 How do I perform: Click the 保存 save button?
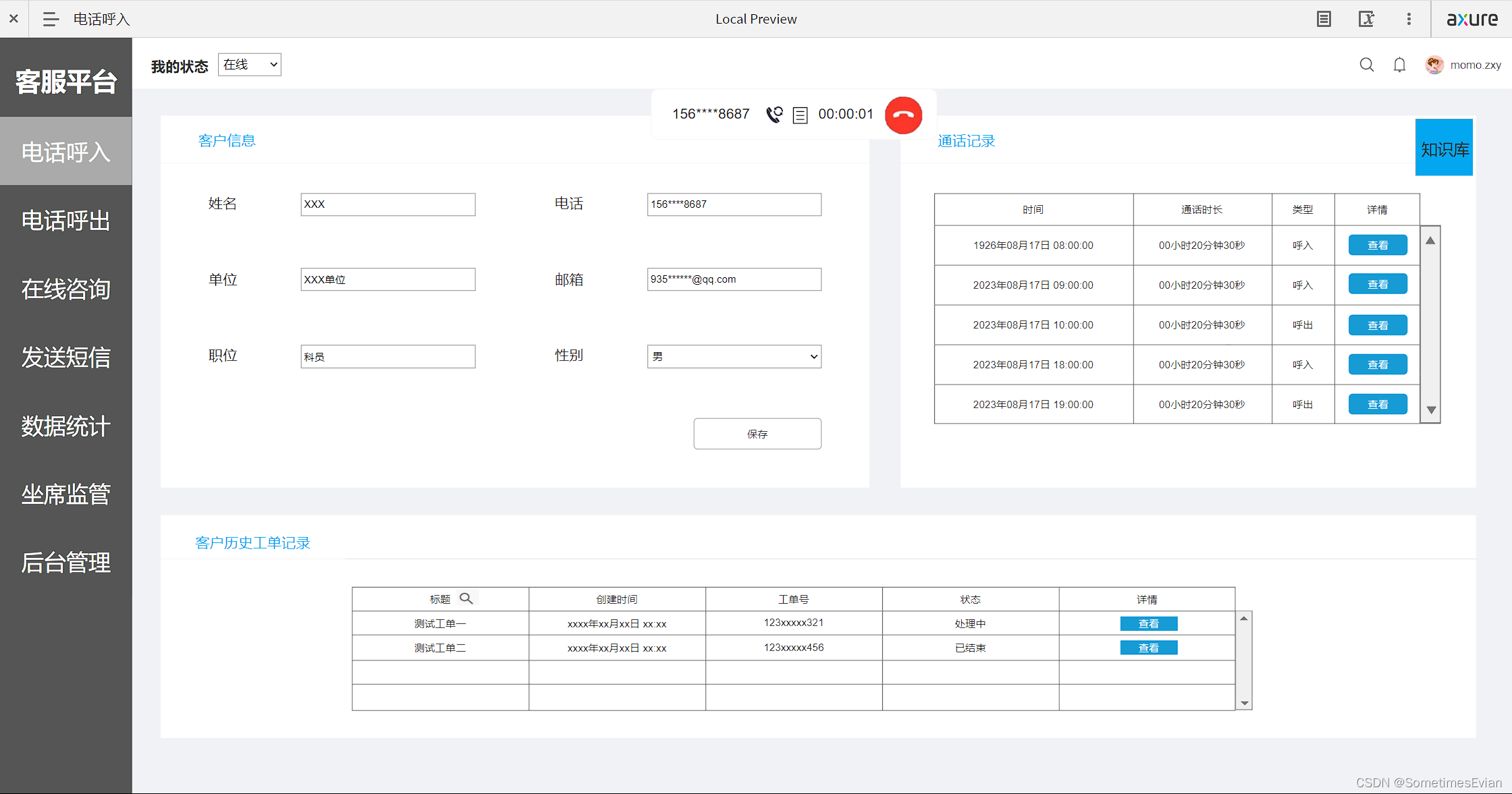coord(757,434)
